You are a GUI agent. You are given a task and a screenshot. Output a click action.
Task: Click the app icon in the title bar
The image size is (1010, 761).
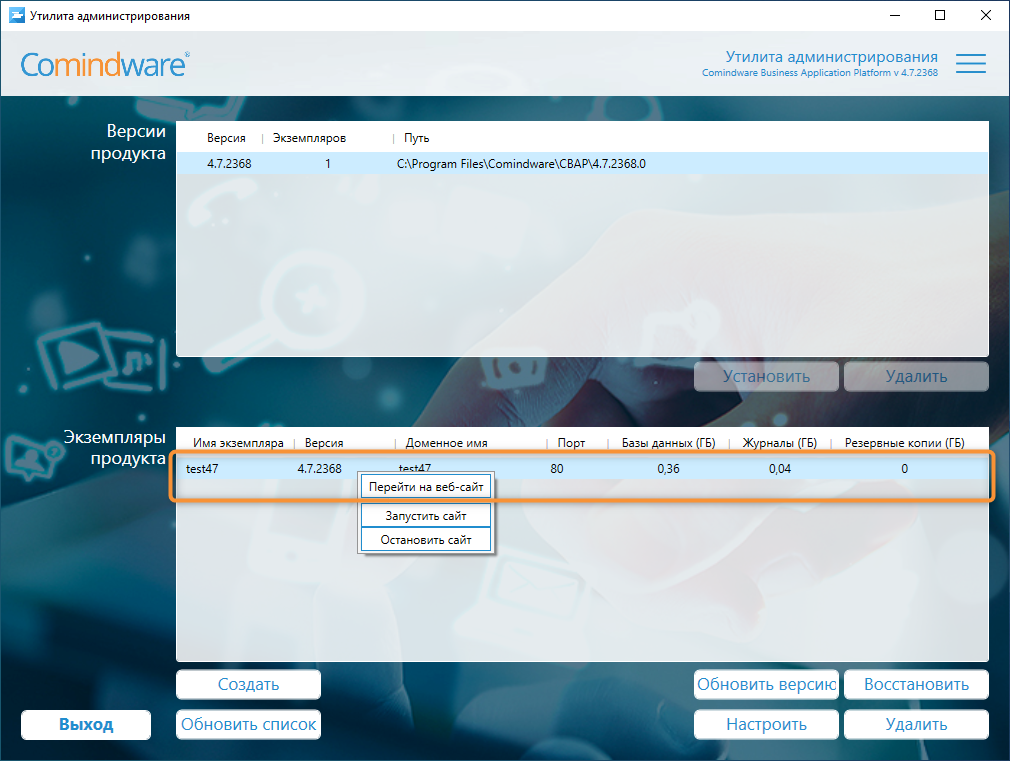pyautogui.click(x=16, y=15)
